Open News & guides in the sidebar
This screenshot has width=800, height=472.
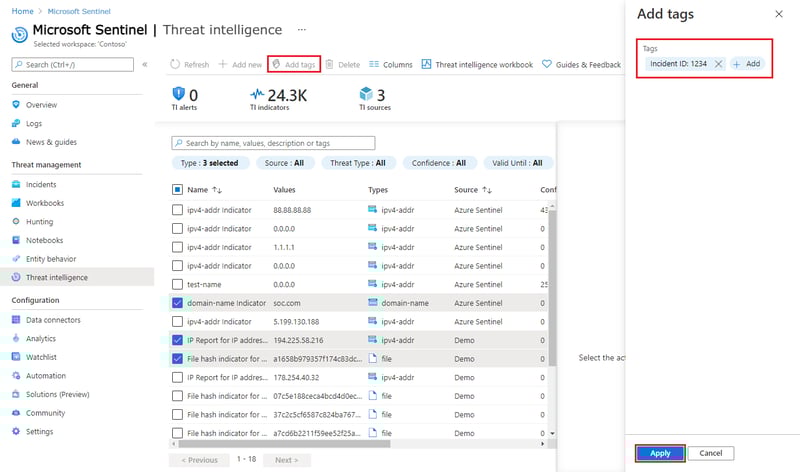coord(51,142)
